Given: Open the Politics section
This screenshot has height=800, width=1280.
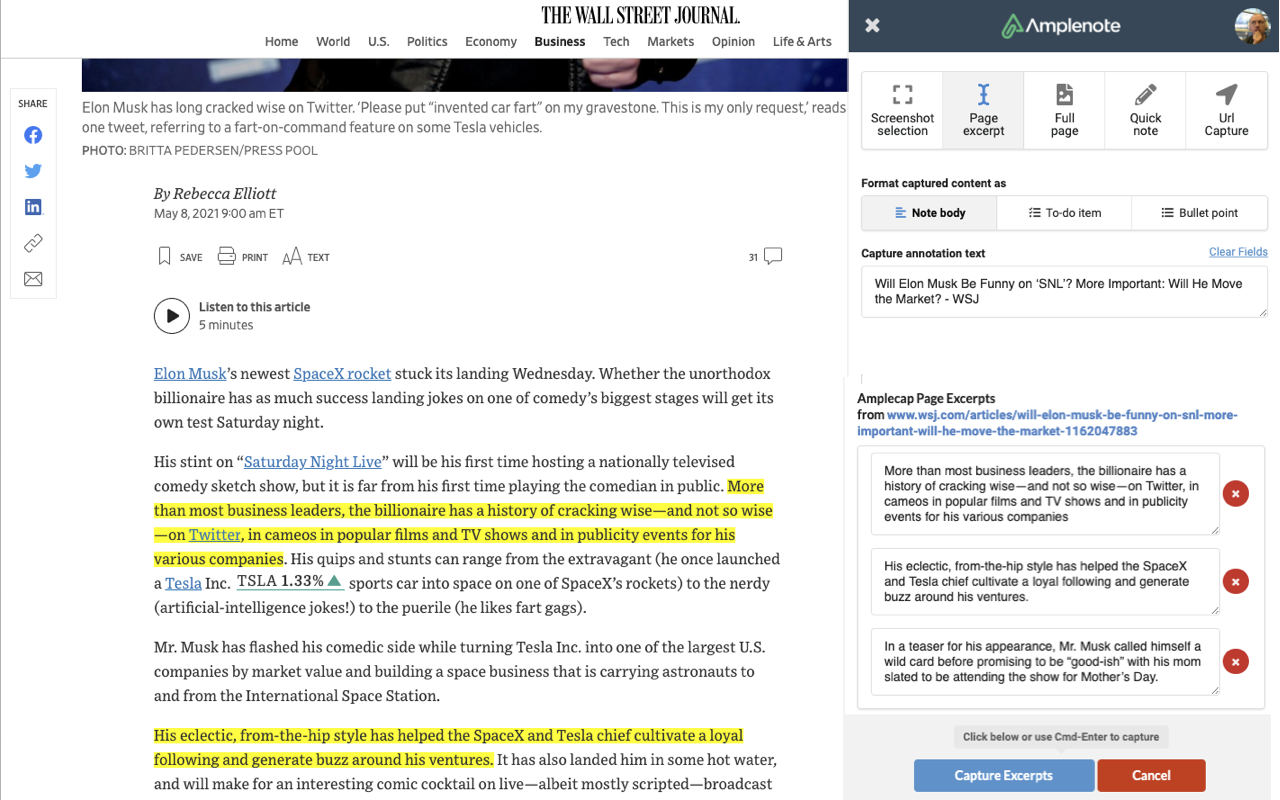Looking at the screenshot, I should 427,41.
